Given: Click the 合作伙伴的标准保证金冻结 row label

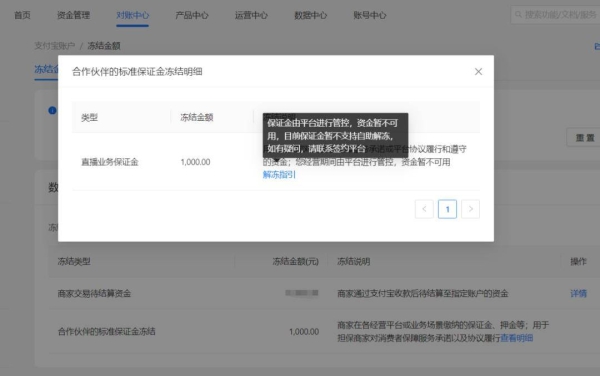Looking at the screenshot, I should coord(106,332).
